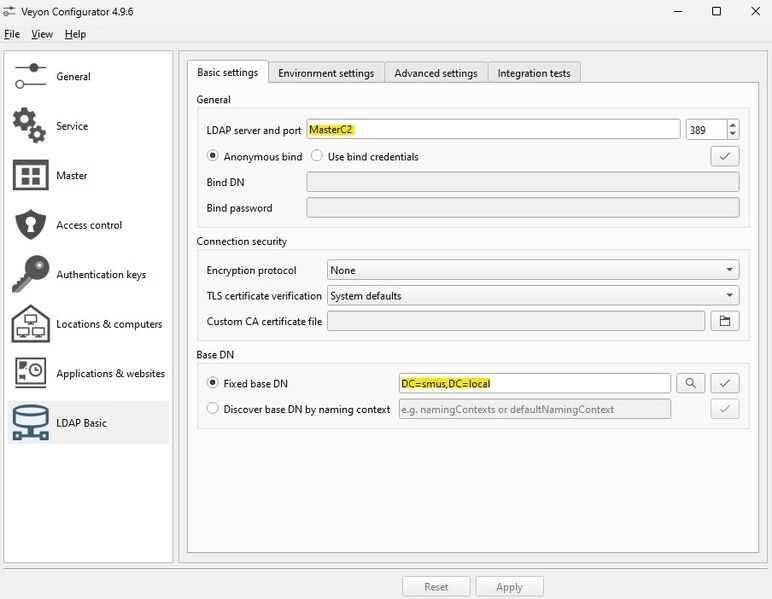Open the Applications & websites icon
The image size is (772, 599).
coord(31,373)
